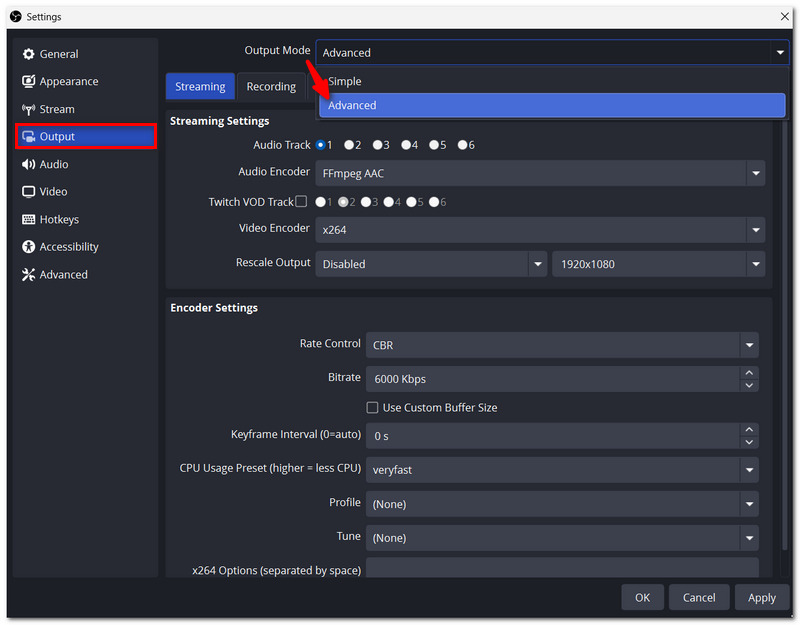Open the Audio Encoder dropdown
This screenshot has width=800, height=625.
pos(540,173)
